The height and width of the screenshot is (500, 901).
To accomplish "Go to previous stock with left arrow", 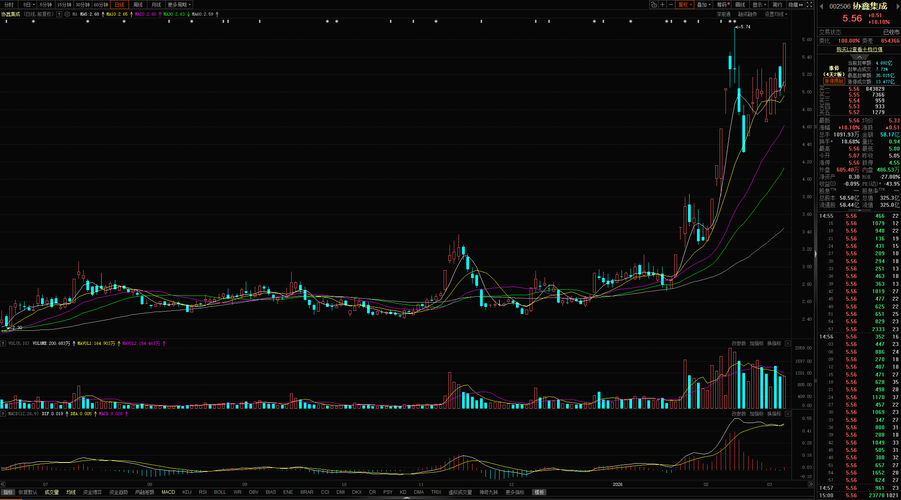I will pyautogui.click(x=822, y=6).
